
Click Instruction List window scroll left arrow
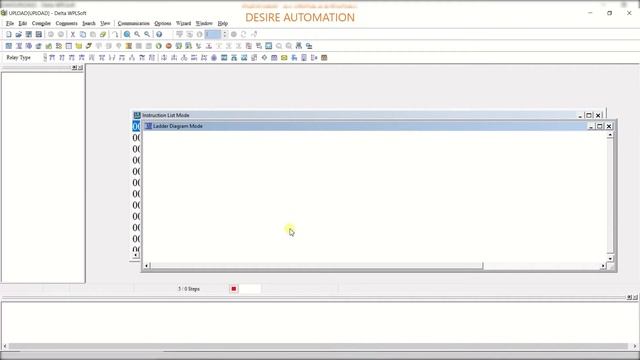click(x=136, y=255)
